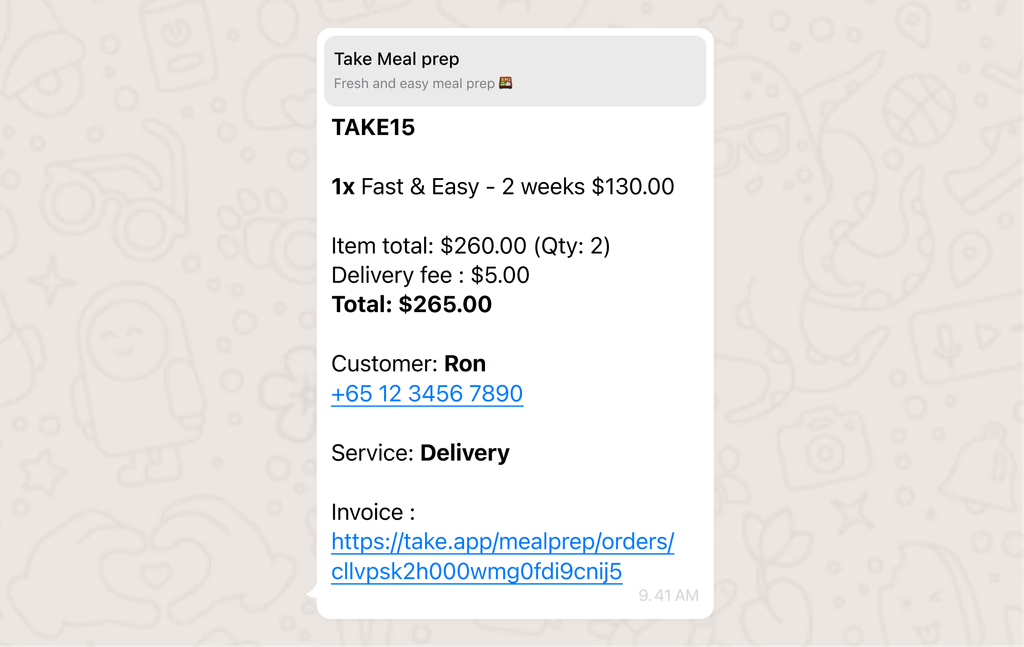Click the Fresh and easy meal prep subtitle

(414, 84)
